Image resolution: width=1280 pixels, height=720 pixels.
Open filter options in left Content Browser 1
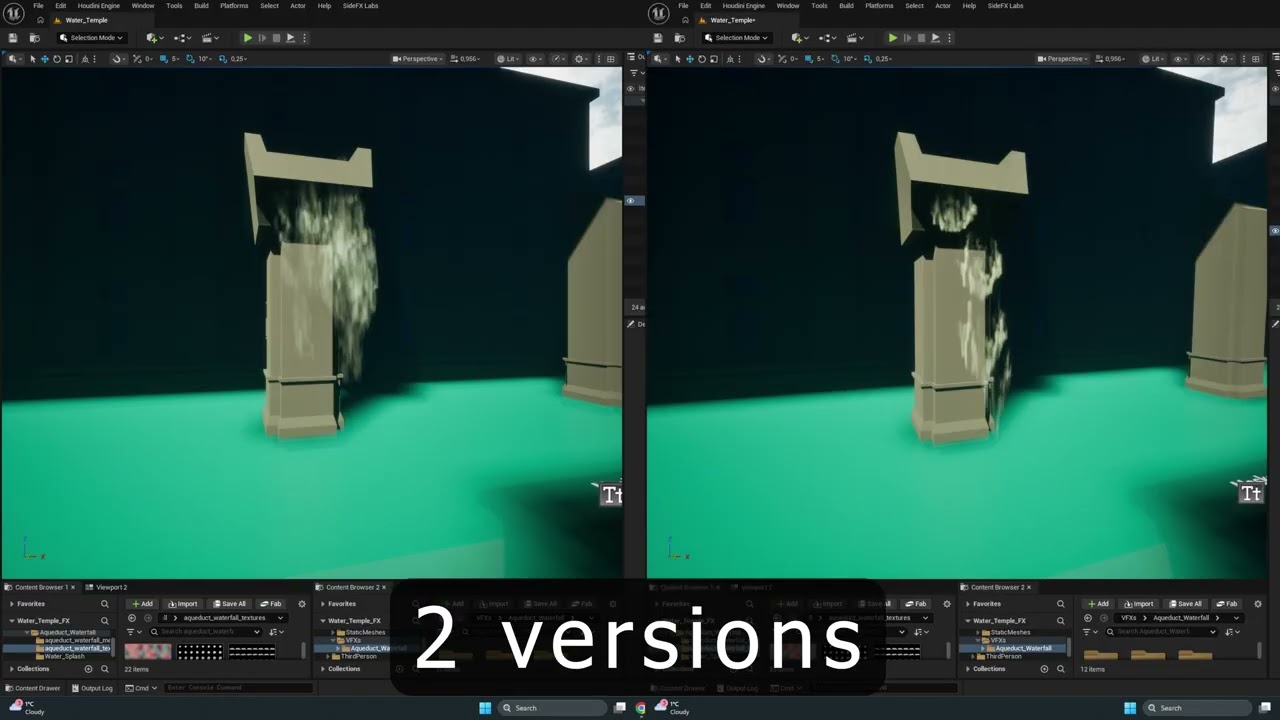[x=134, y=632]
